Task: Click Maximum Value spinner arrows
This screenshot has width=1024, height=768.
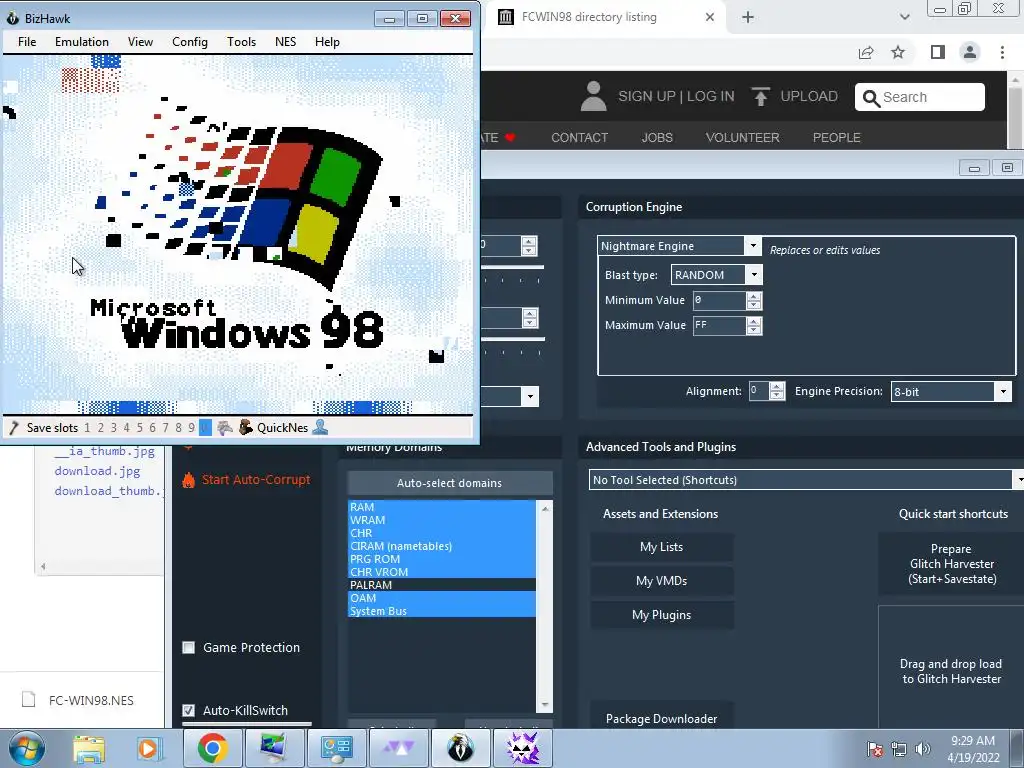Action: point(754,325)
